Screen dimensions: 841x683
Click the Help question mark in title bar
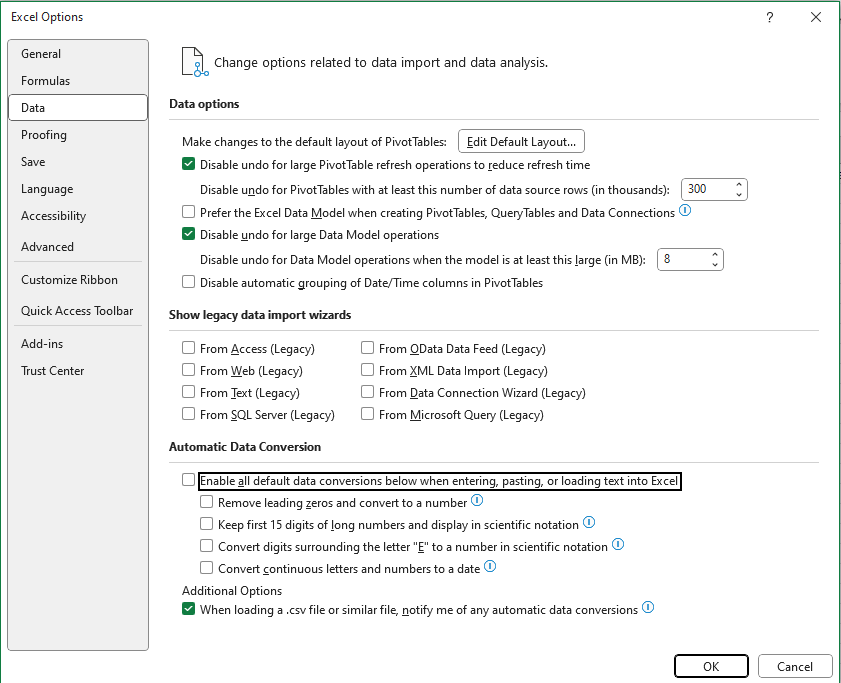769,17
